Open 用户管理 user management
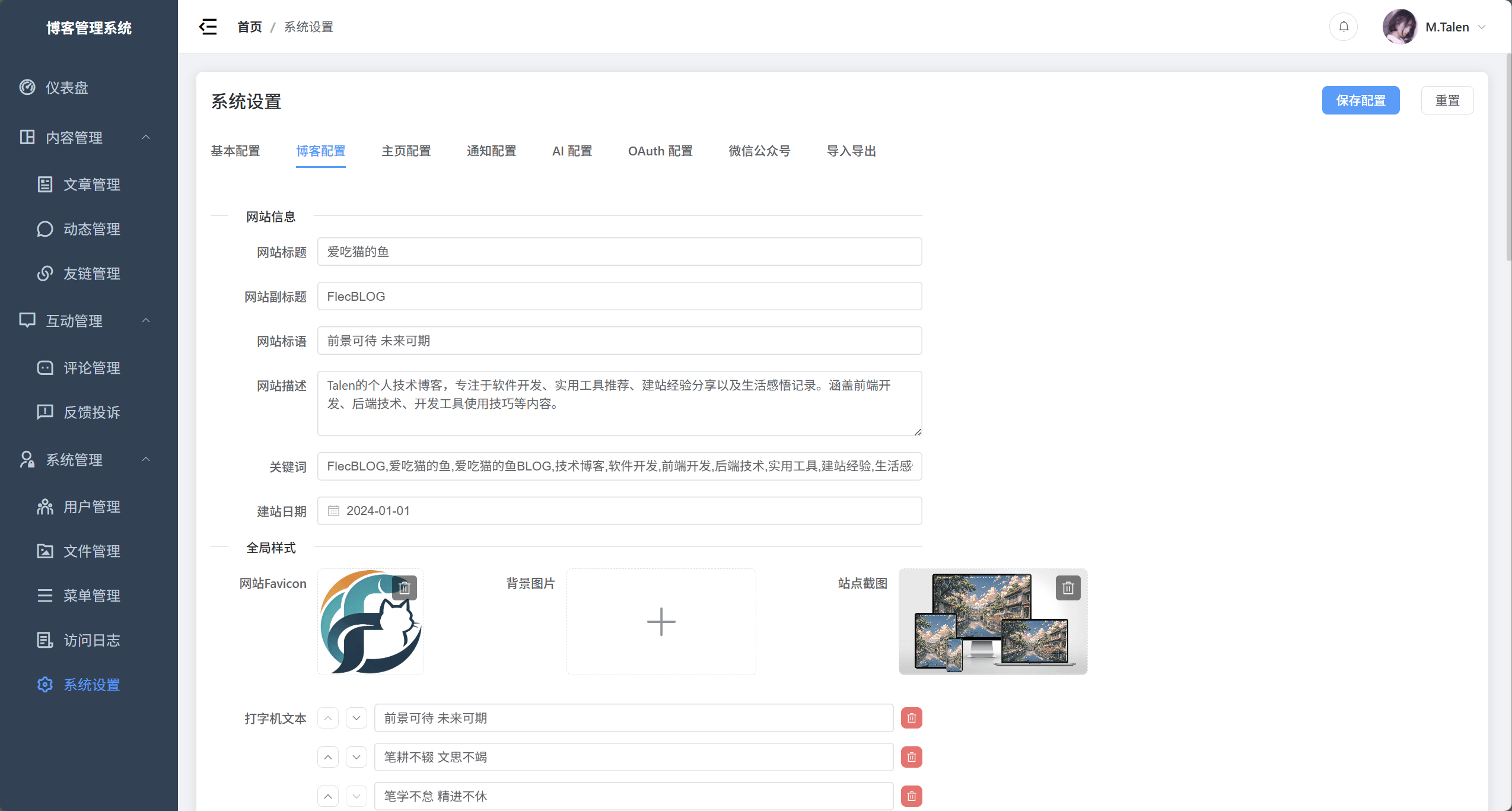1512x811 pixels. [92, 506]
